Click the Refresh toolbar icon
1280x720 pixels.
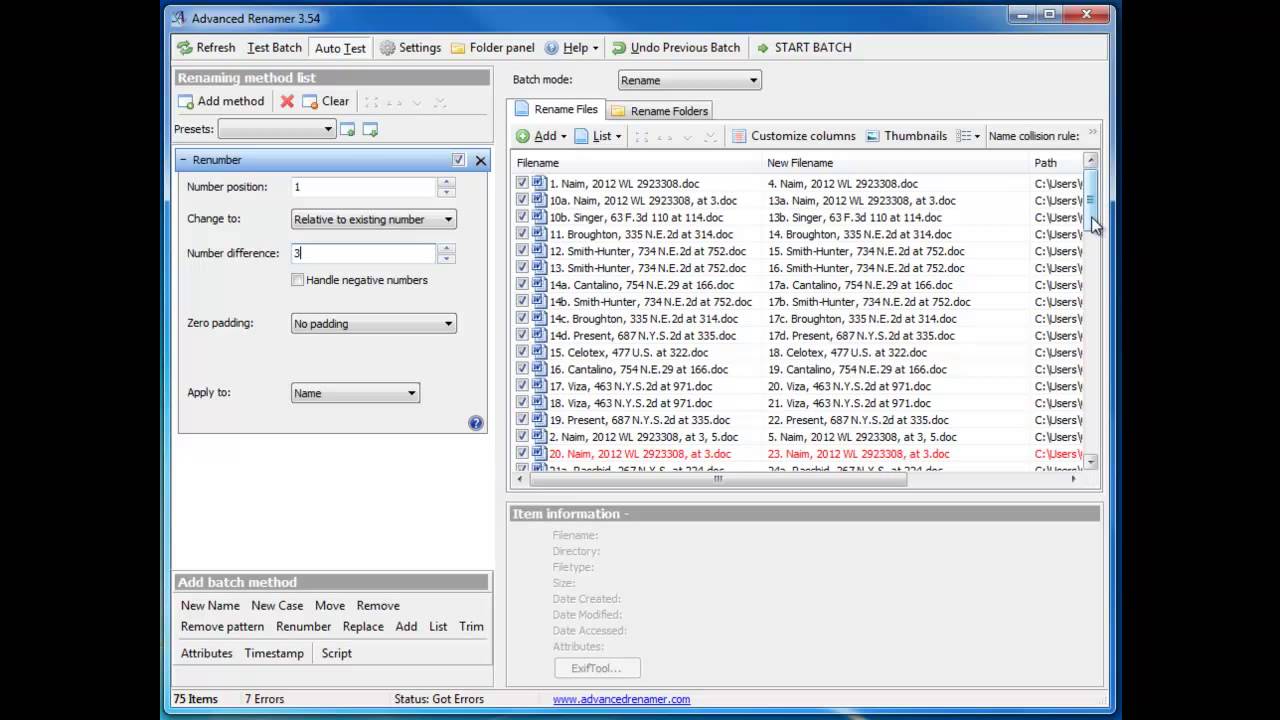pos(185,48)
